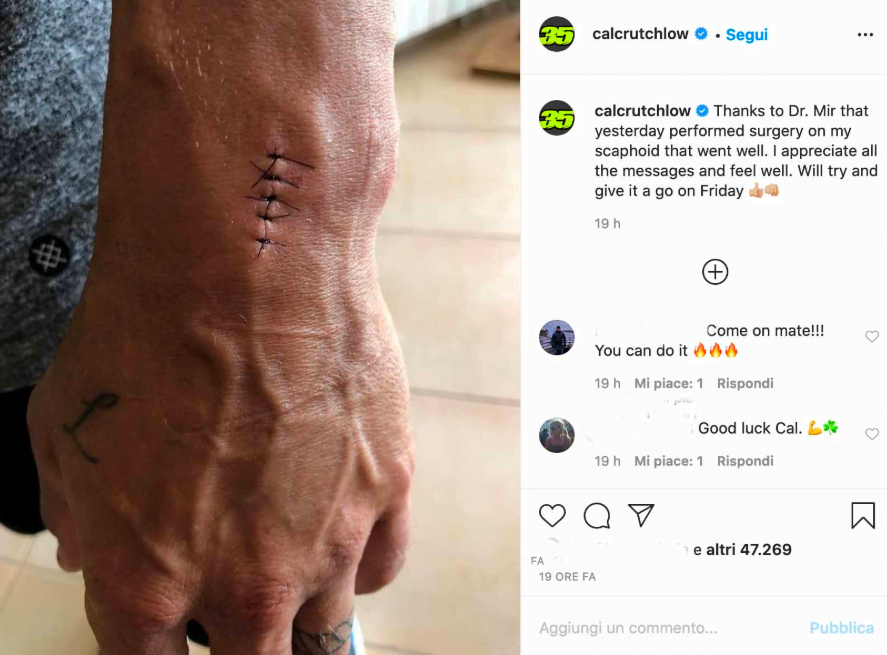Click Segui to follow calcrutchlow

[x=747, y=35]
